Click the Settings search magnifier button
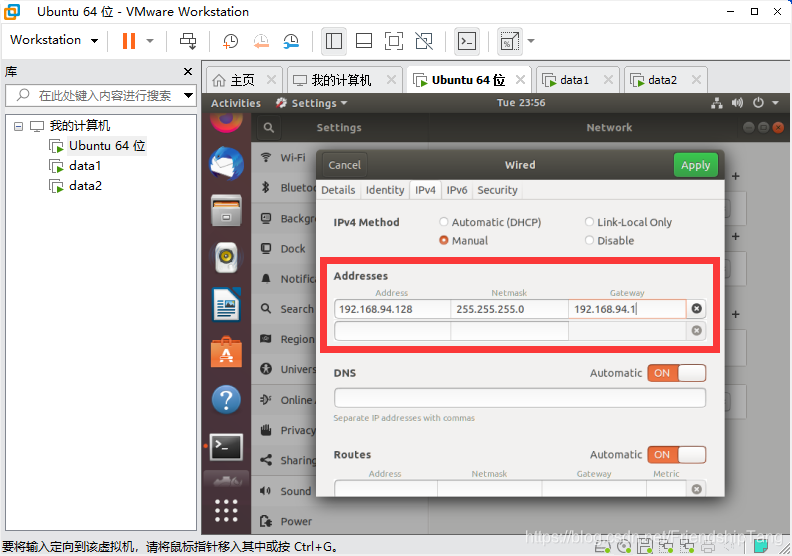 click(x=269, y=128)
